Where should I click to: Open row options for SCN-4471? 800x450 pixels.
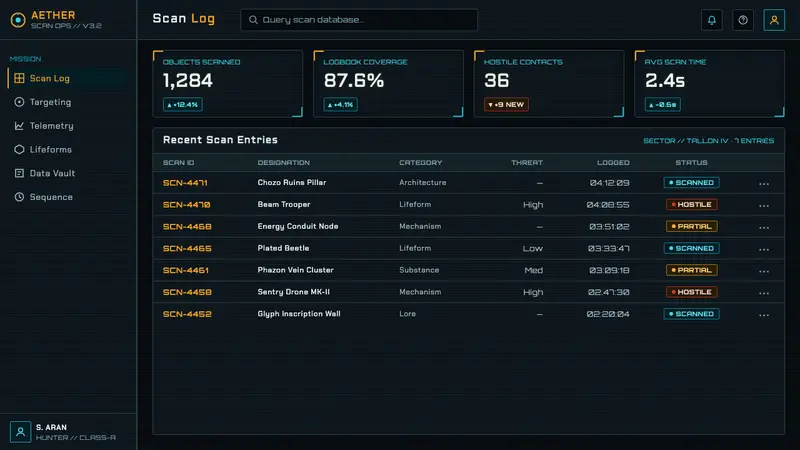pyautogui.click(x=764, y=183)
